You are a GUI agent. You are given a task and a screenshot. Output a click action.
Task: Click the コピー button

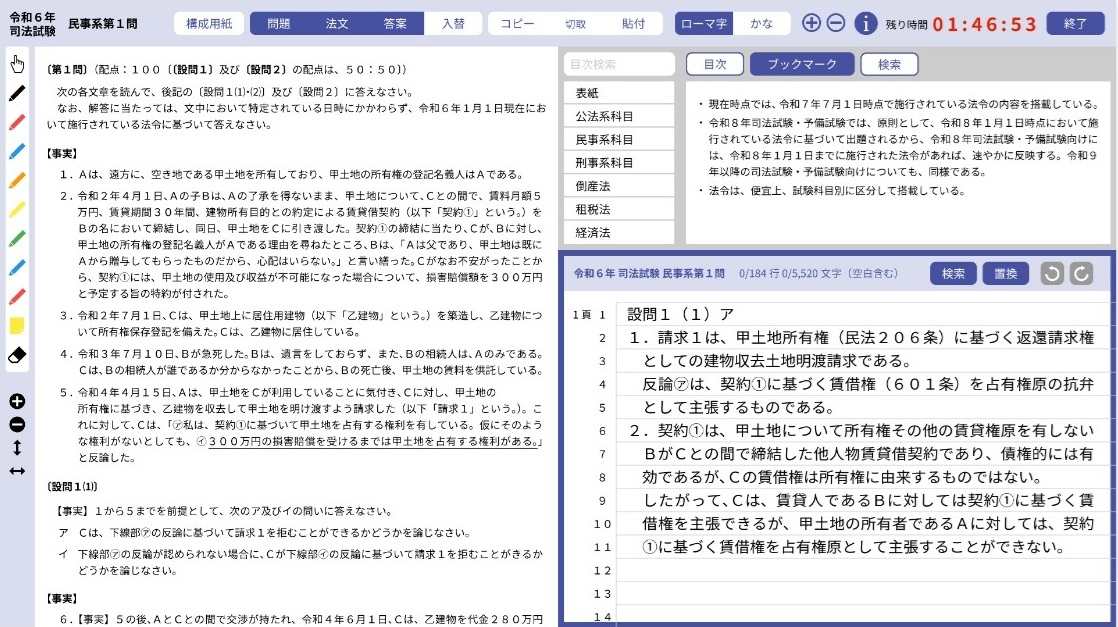(517, 24)
